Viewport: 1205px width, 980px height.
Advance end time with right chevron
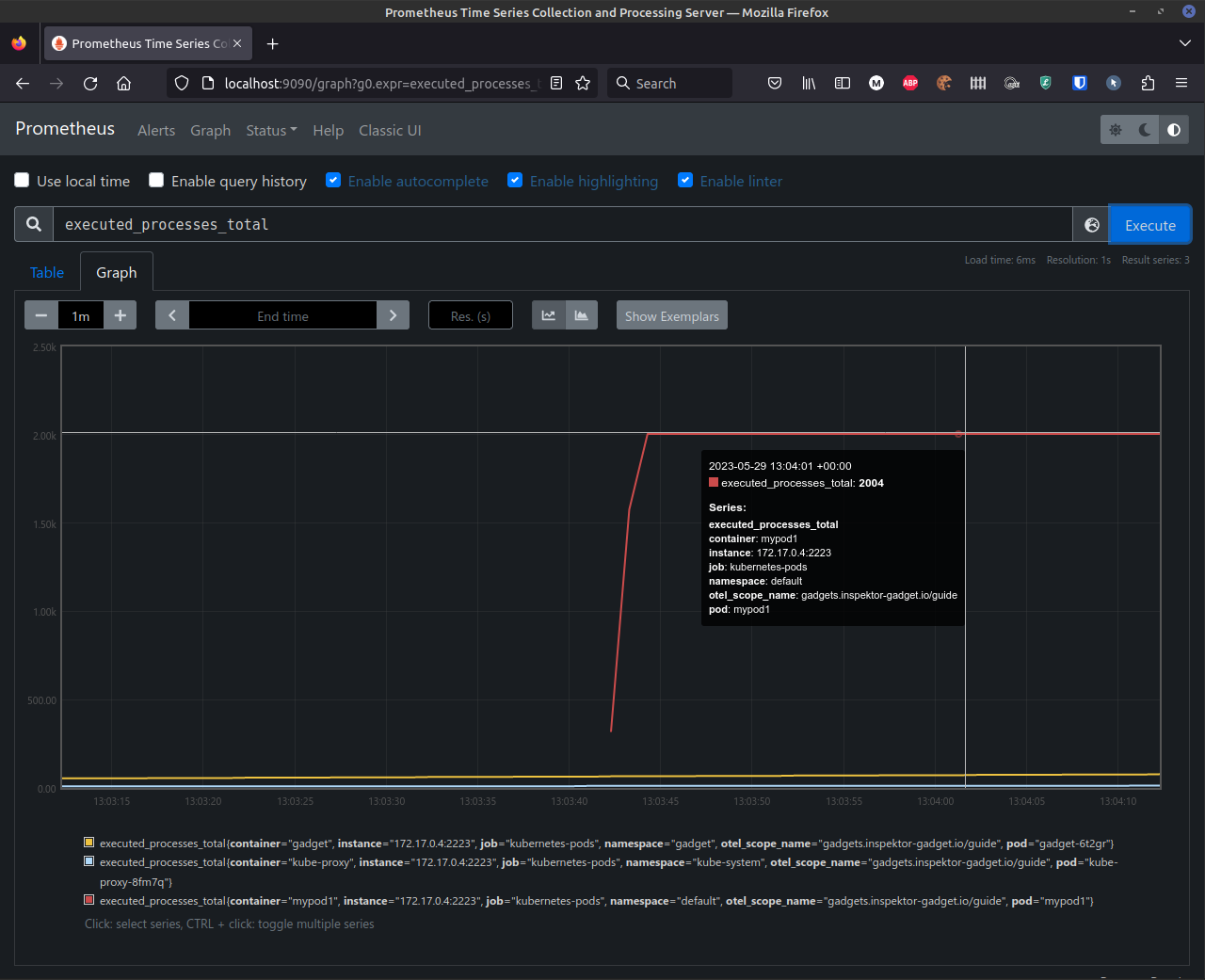tap(393, 315)
